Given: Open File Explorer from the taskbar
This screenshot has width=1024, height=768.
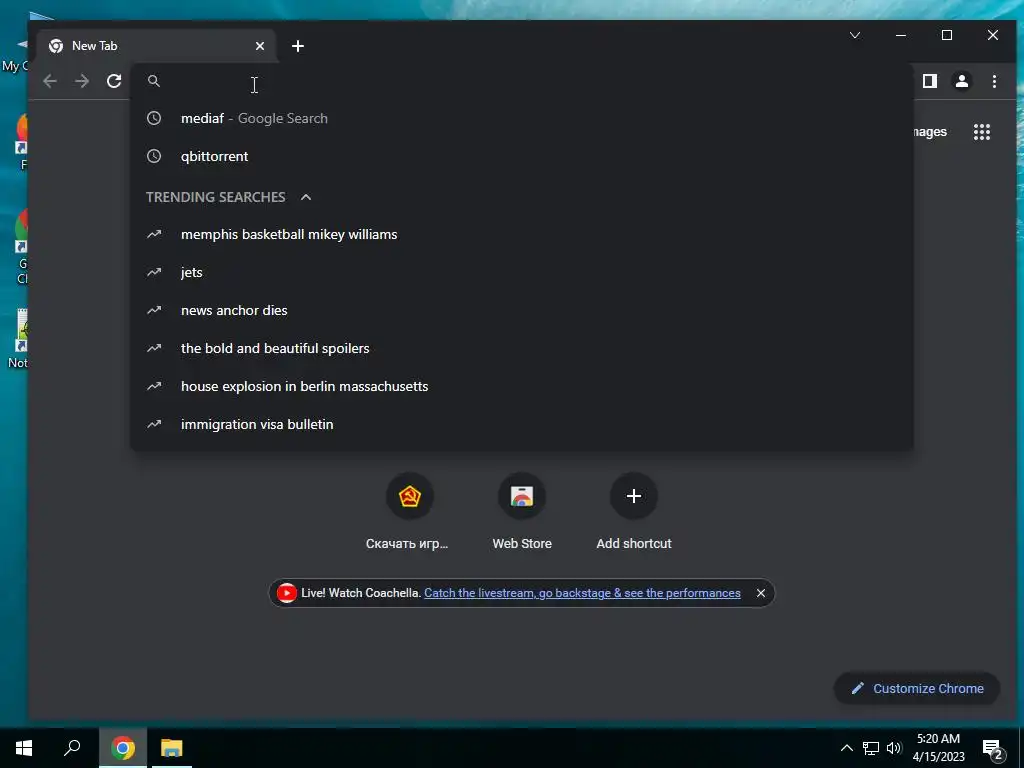Looking at the screenshot, I should 172,748.
